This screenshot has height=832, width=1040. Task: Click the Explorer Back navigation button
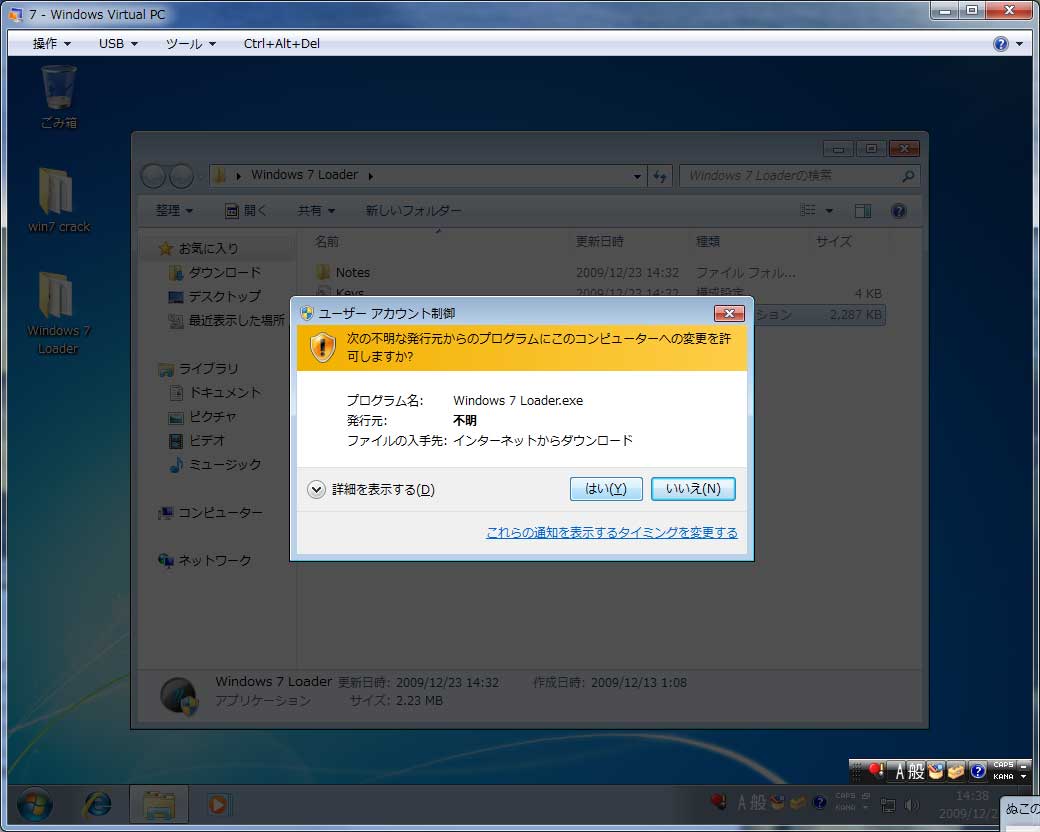pos(154,176)
